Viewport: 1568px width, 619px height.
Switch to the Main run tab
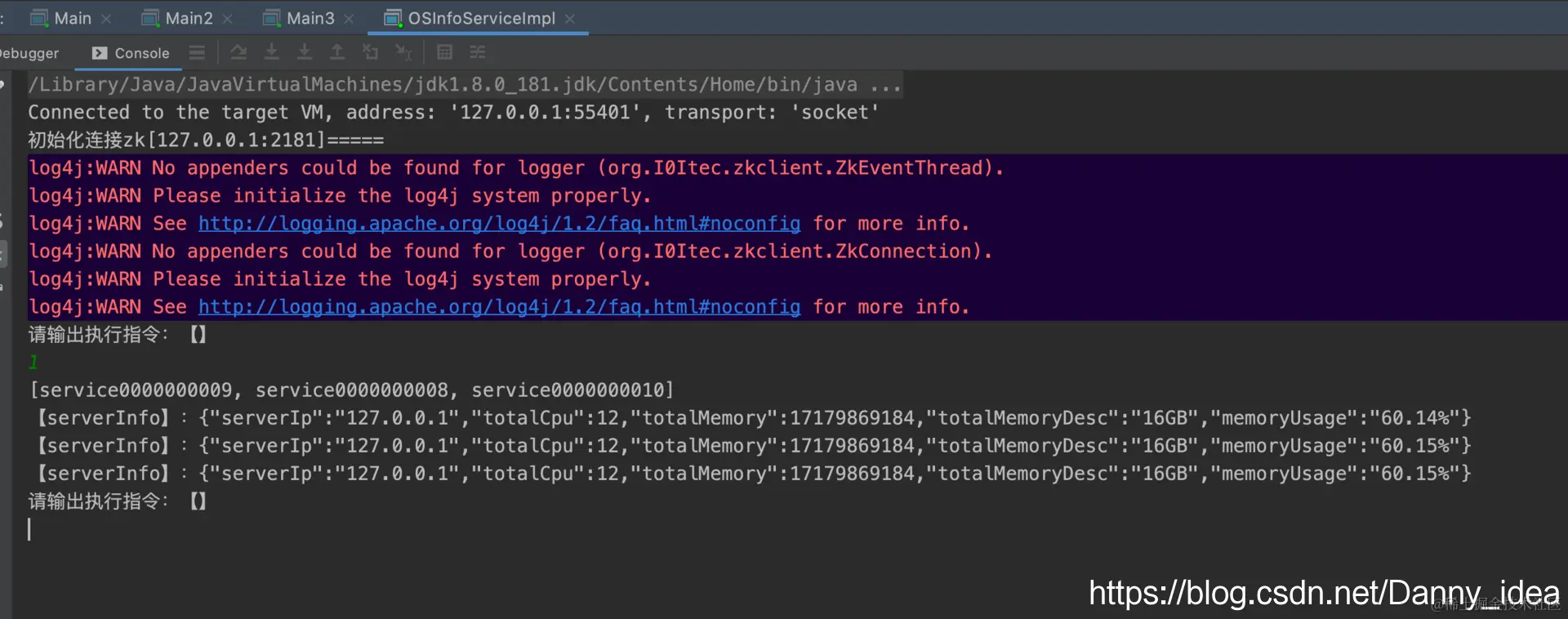[x=72, y=18]
